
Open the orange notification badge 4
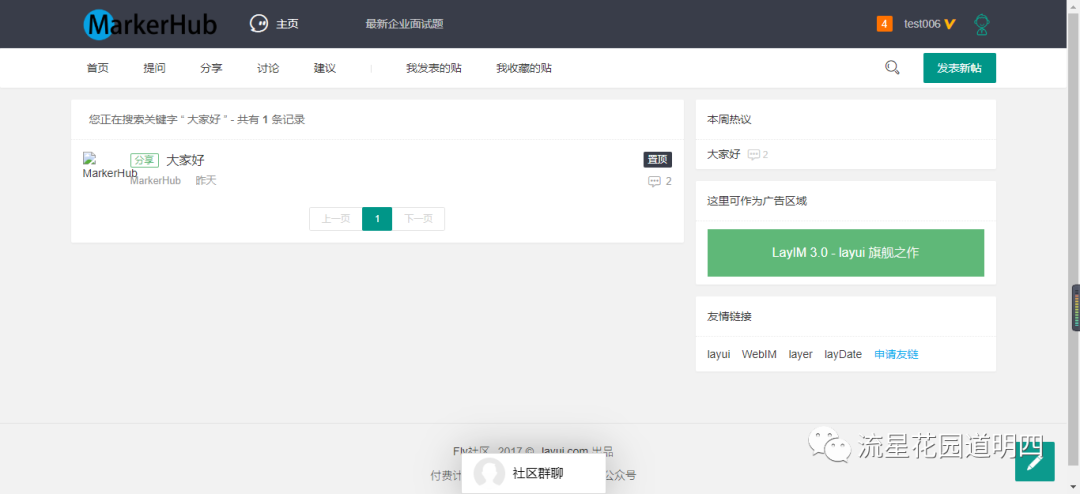[x=884, y=23]
